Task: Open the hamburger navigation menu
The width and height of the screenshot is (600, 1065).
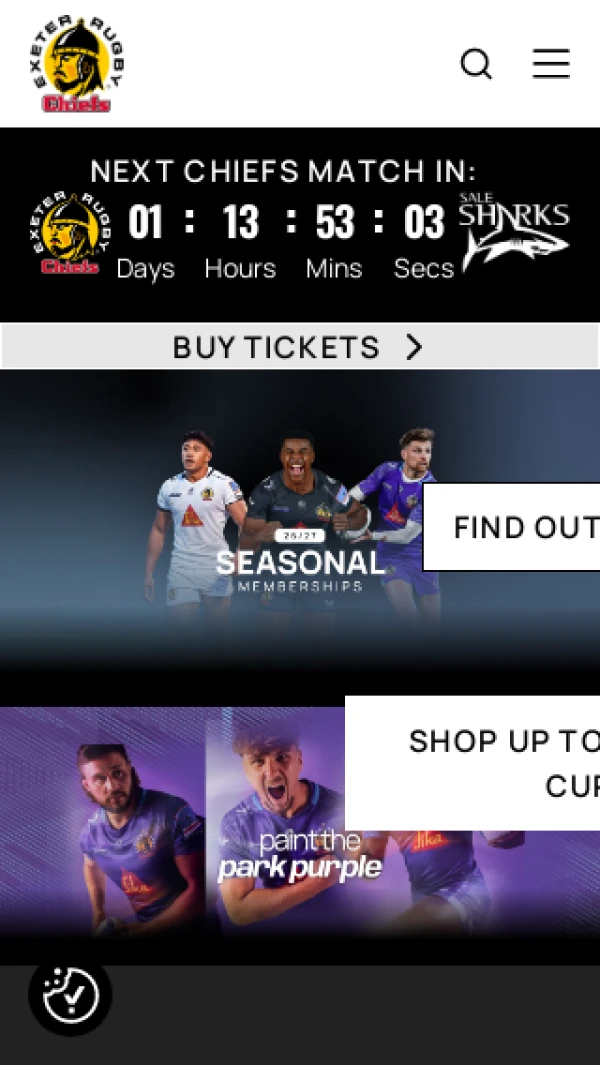Action: point(550,64)
